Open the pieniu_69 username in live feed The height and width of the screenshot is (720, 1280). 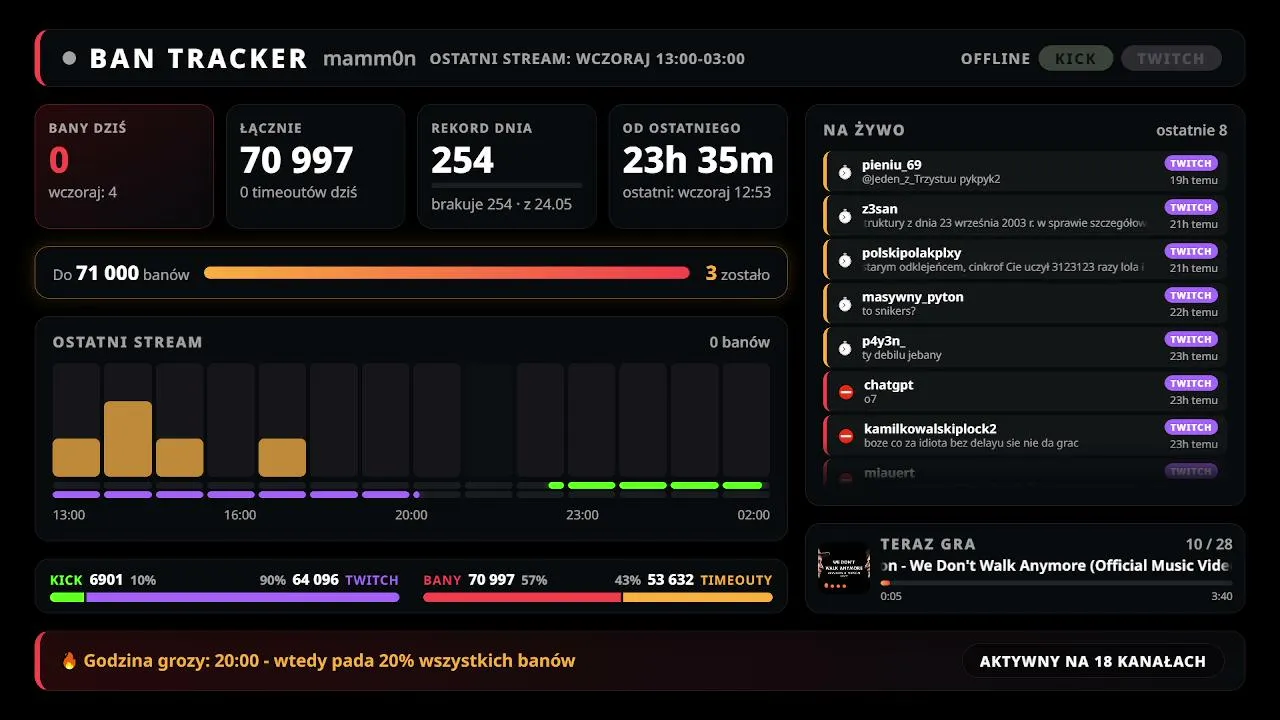[892, 164]
